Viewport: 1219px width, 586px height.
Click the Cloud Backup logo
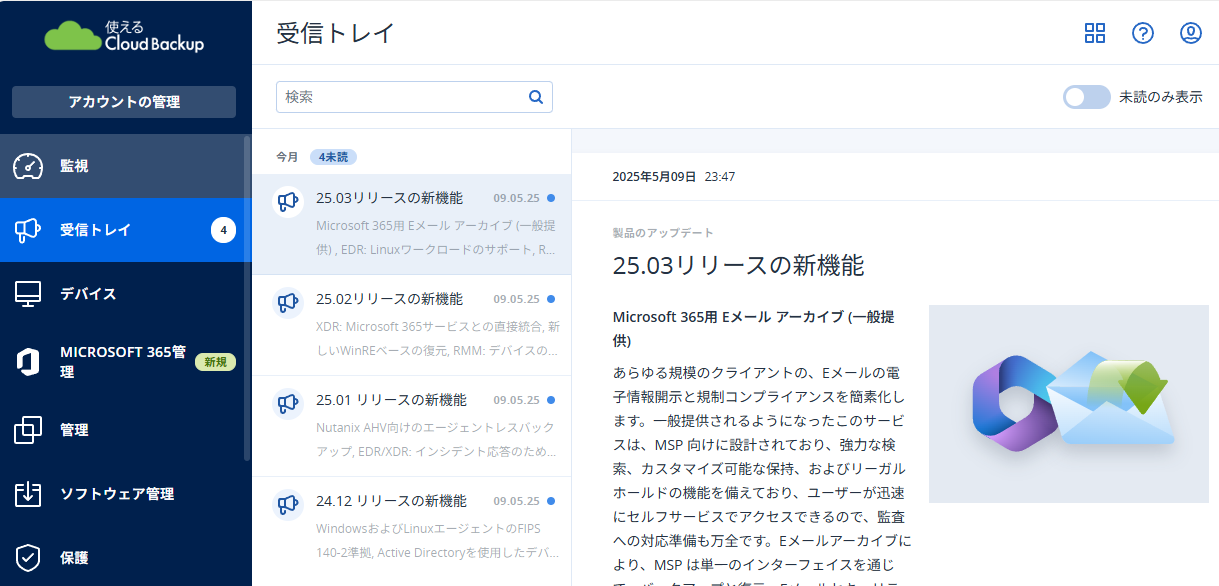tap(125, 36)
